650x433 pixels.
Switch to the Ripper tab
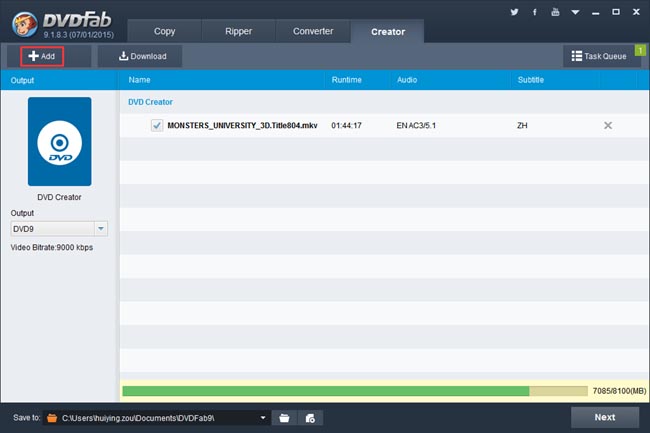[x=238, y=31]
